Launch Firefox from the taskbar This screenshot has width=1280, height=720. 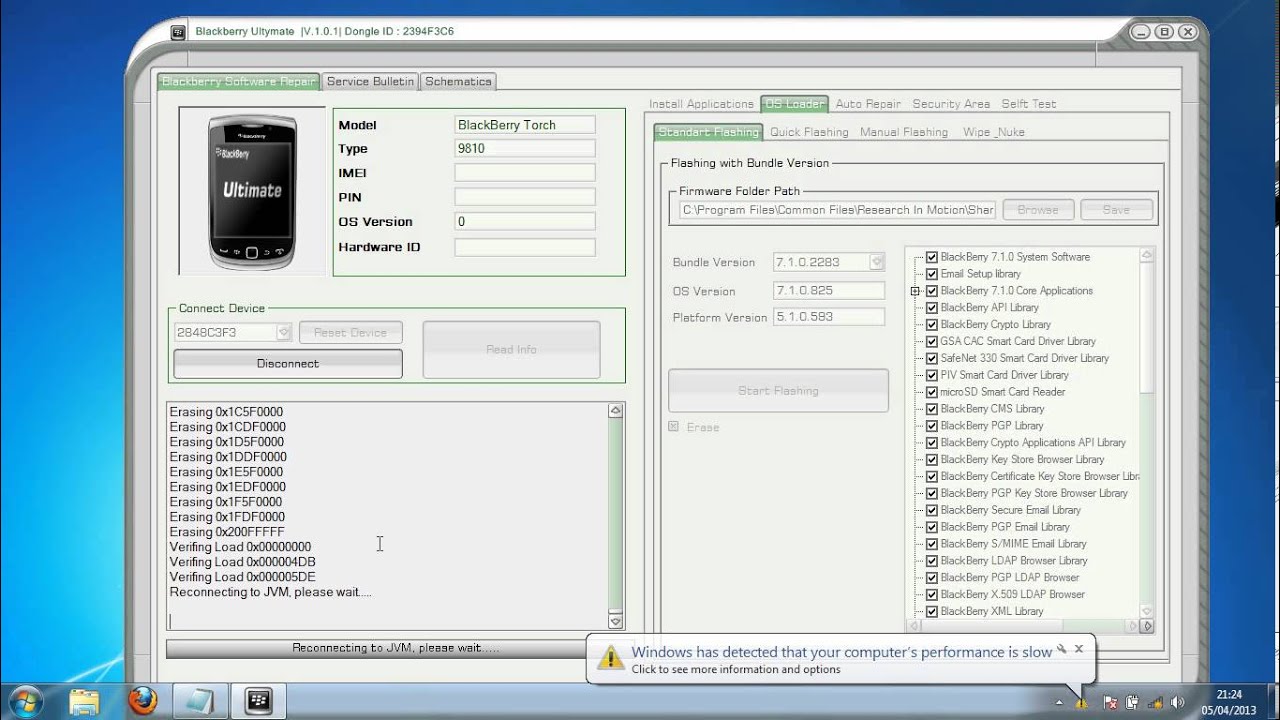143,701
